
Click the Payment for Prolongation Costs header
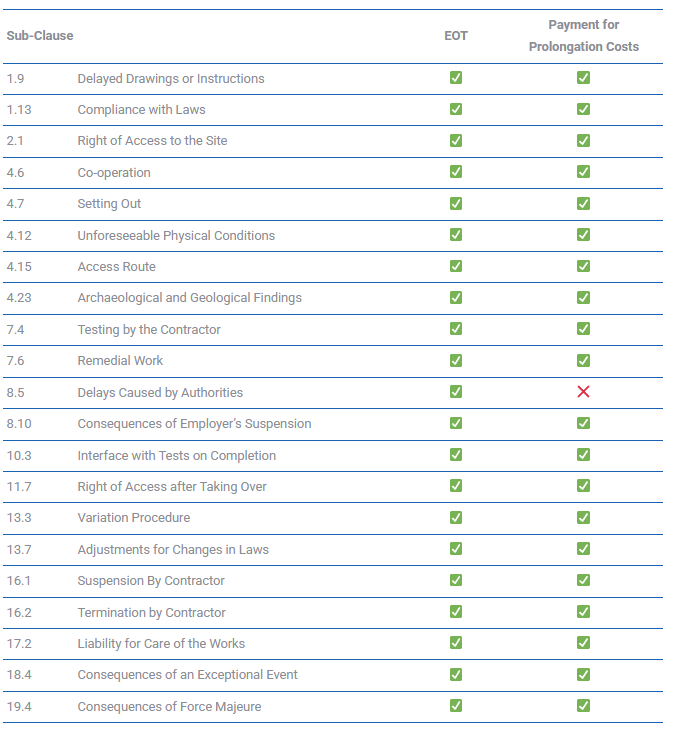point(583,36)
